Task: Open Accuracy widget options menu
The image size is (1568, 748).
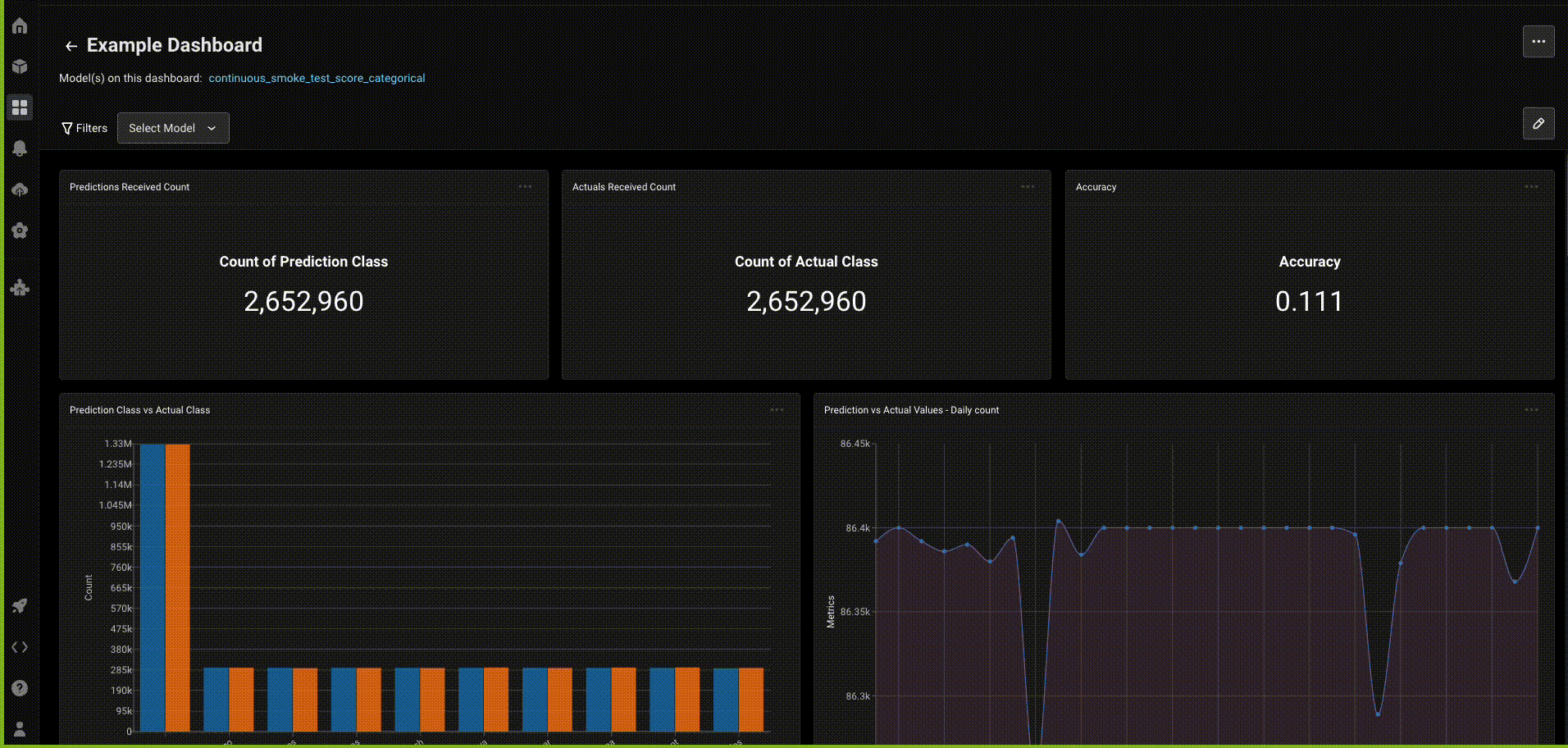Action: (1531, 187)
